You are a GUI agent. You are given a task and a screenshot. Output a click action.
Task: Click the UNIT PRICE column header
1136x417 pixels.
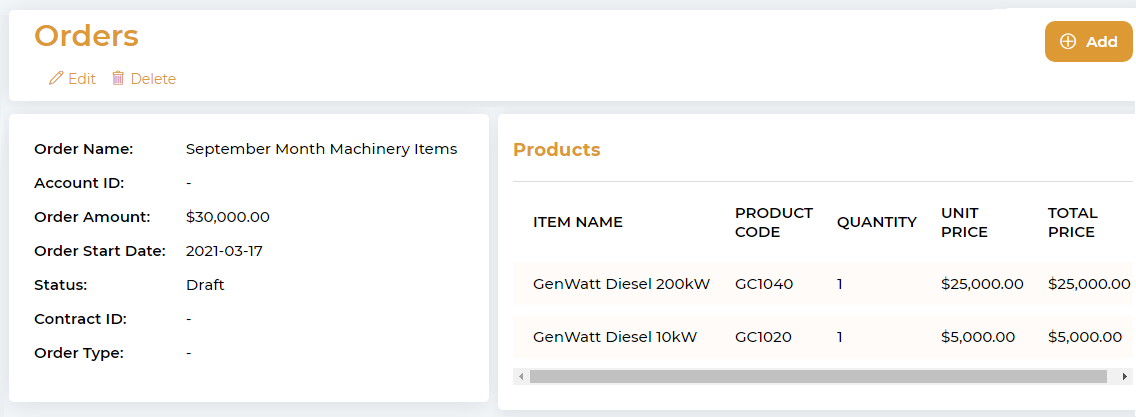click(964, 222)
